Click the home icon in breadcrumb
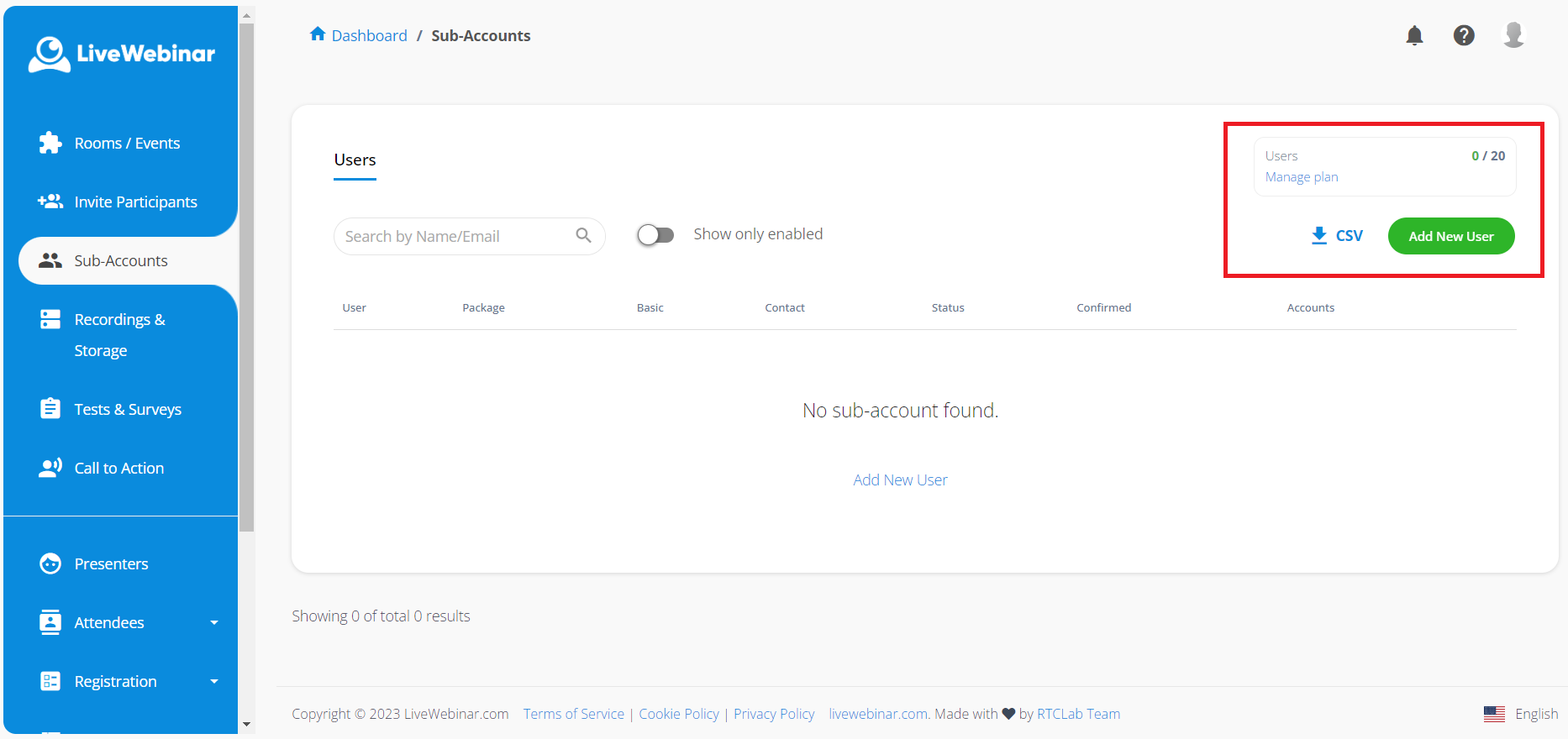Image resolution: width=1568 pixels, height=739 pixels. click(318, 34)
